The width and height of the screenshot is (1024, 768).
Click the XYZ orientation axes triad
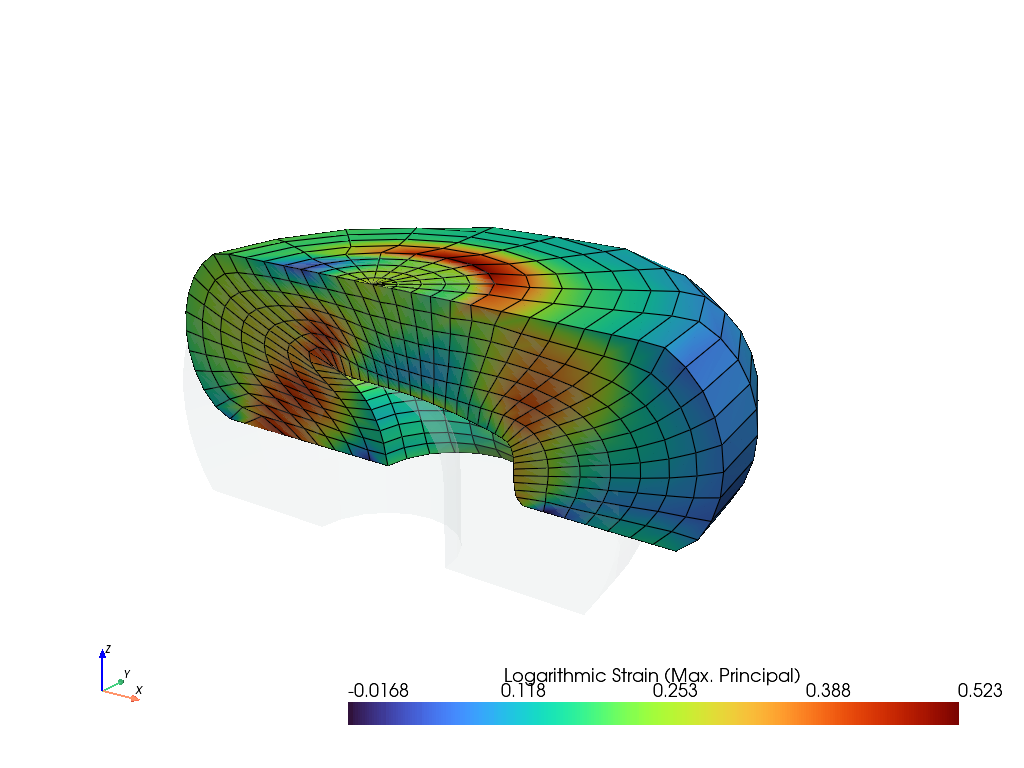[x=121, y=674]
